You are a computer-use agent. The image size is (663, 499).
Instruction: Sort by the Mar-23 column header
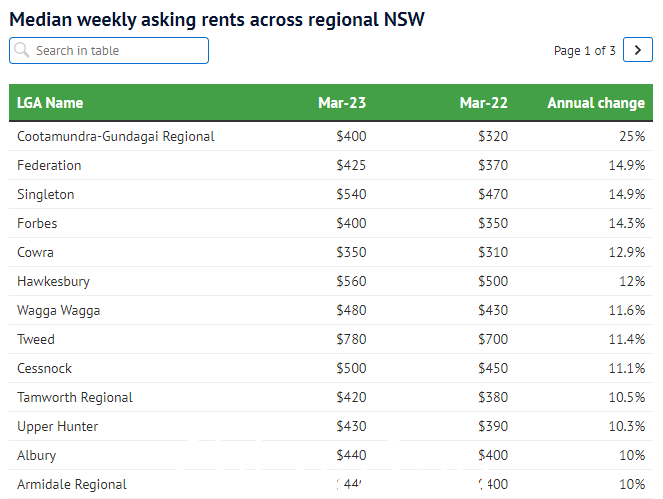pos(342,103)
